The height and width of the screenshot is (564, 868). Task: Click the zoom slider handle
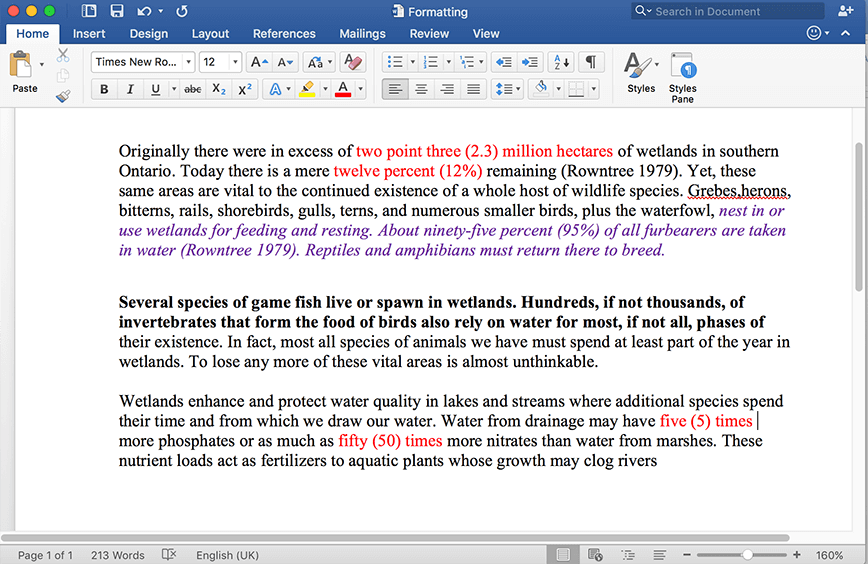point(747,555)
